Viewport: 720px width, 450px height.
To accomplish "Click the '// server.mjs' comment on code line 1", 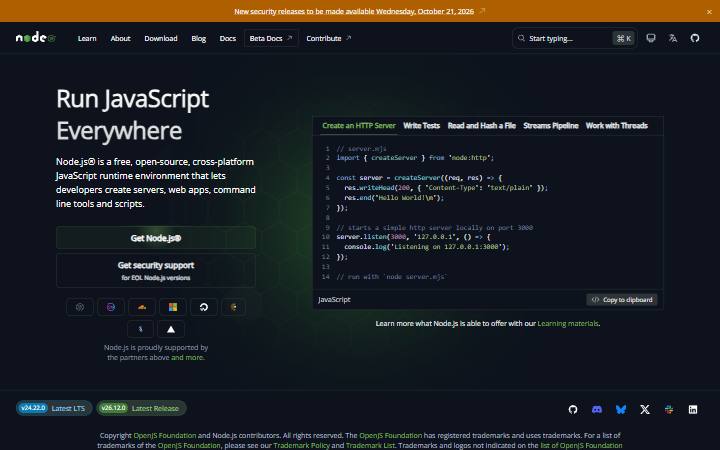I will (361, 149).
